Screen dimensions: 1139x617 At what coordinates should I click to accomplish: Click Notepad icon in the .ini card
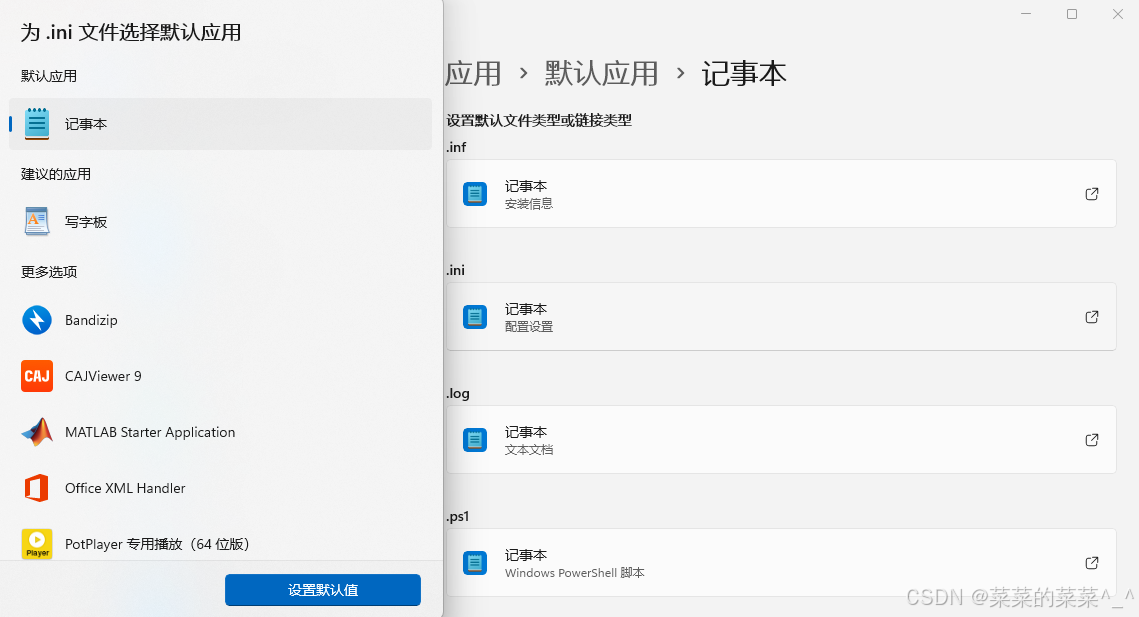point(475,317)
